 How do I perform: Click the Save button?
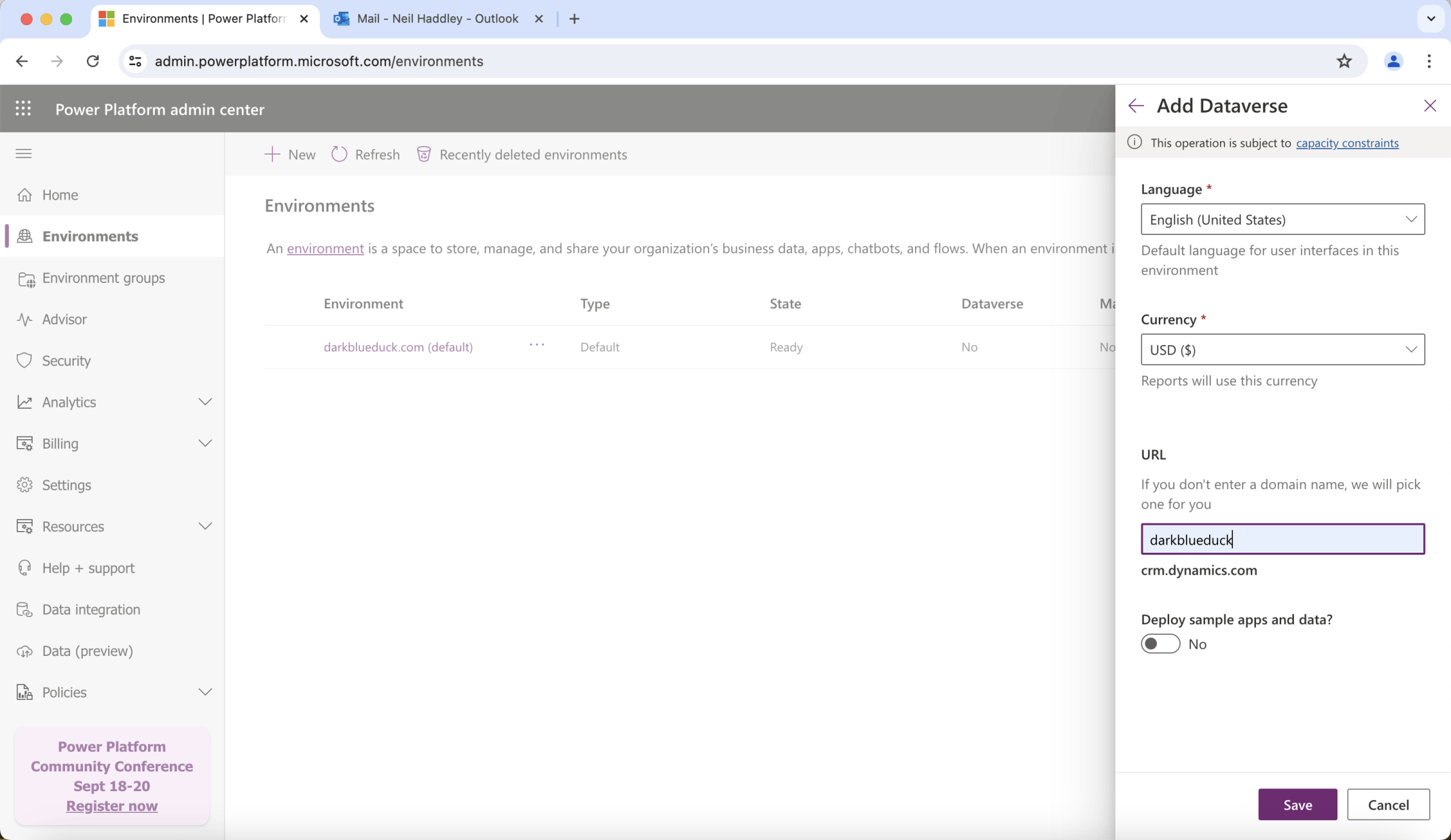tap(1297, 804)
